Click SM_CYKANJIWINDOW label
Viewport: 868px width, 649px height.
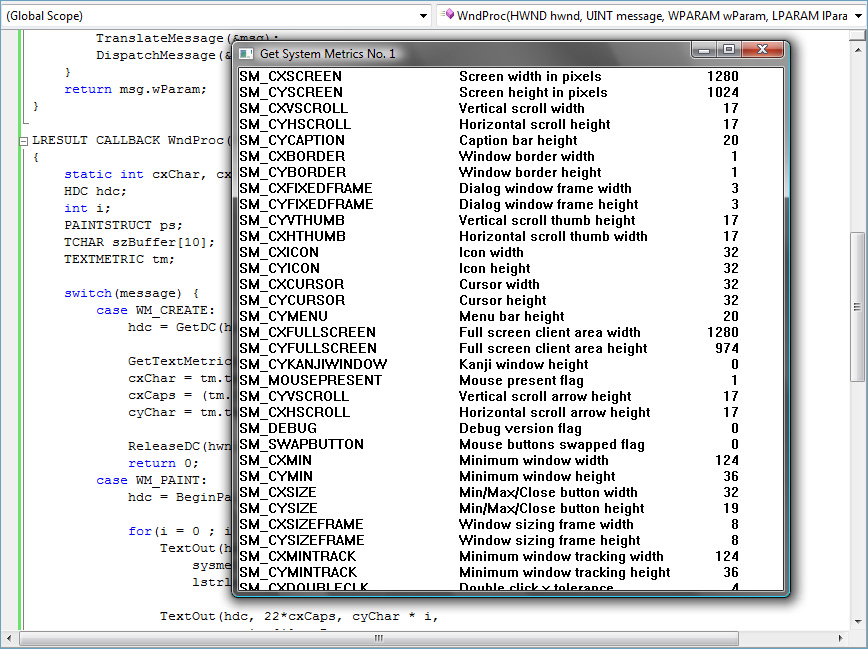pyautogui.click(x=313, y=364)
